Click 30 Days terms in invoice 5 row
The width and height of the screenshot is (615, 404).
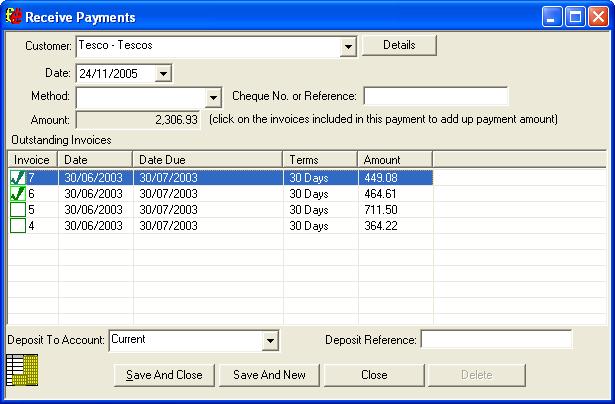coord(309,210)
